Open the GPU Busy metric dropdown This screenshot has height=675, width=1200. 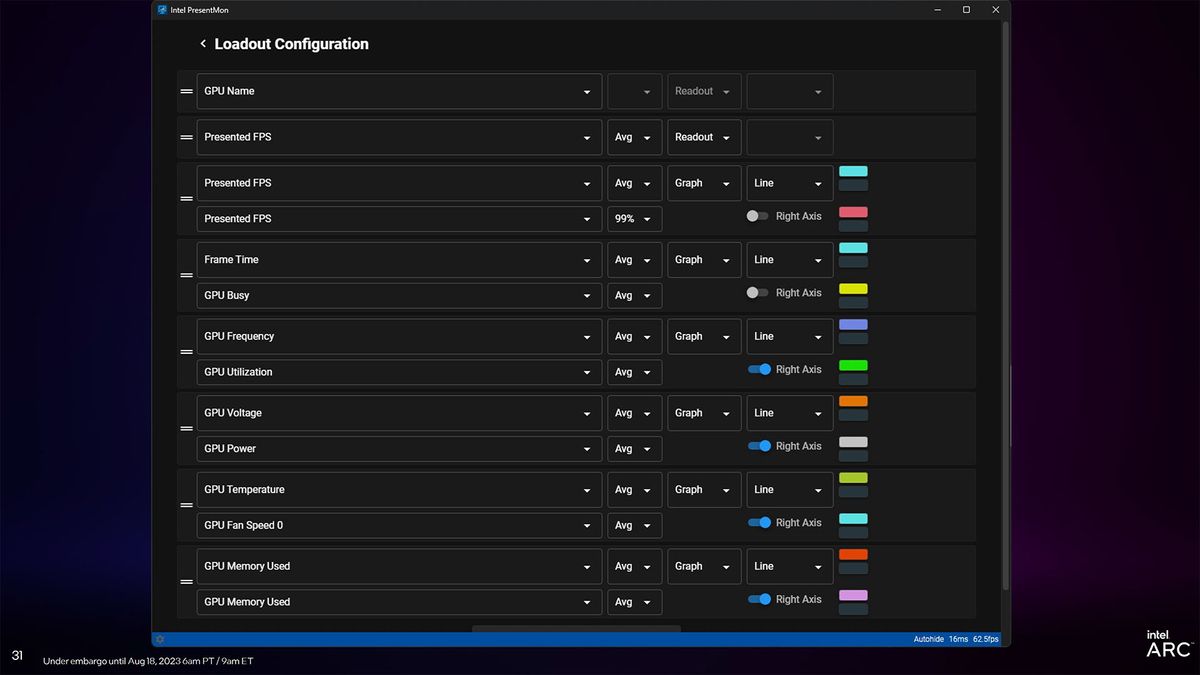(399, 295)
